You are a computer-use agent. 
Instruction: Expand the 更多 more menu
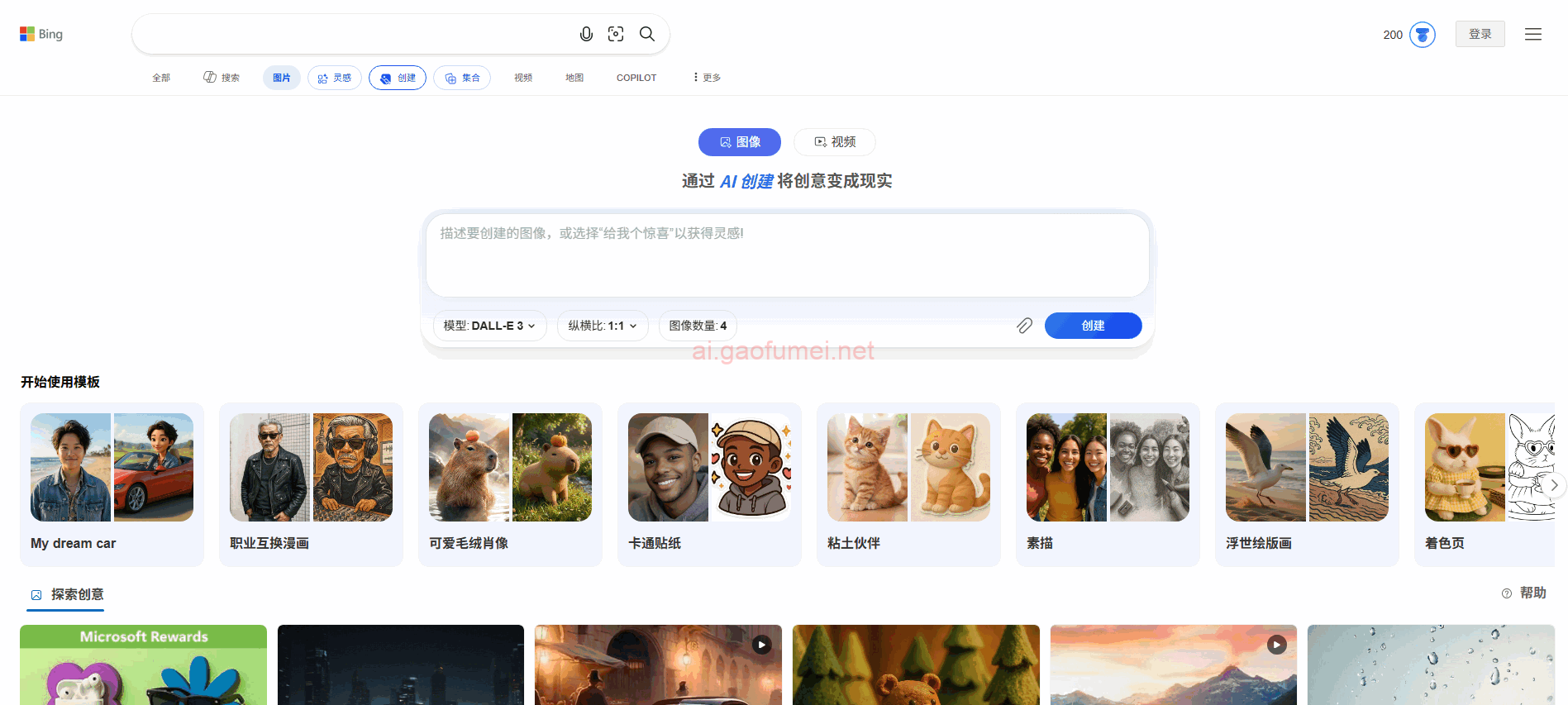707,78
